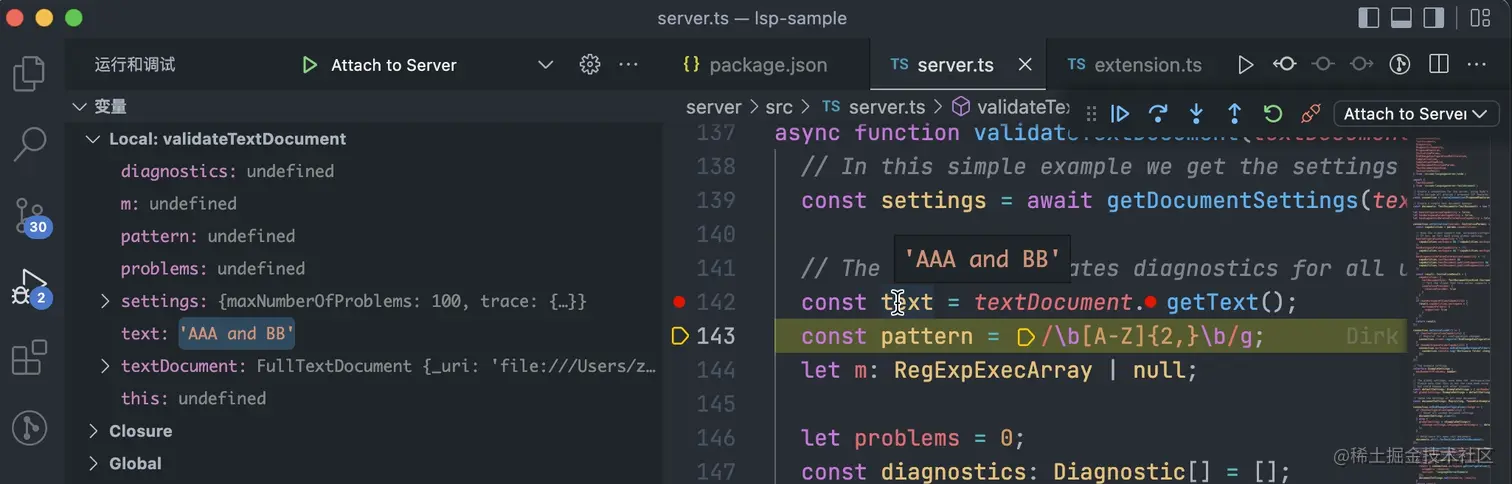Open file changes compare icon in editor title
Viewport: 1512px width, 484px height.
[x=1285, y=64]
